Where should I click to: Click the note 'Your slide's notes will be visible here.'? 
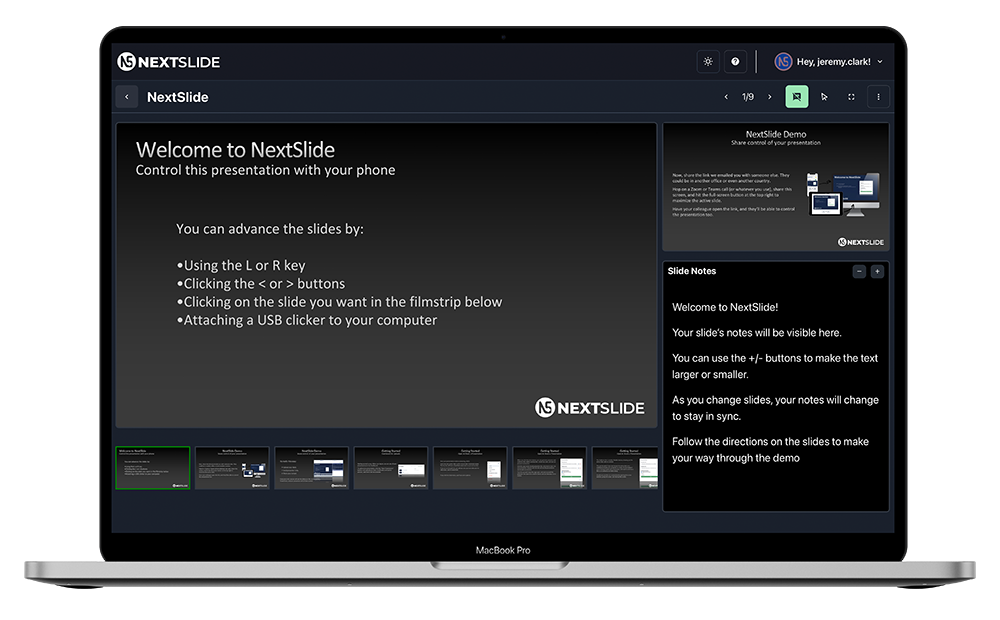click(757, 333)
